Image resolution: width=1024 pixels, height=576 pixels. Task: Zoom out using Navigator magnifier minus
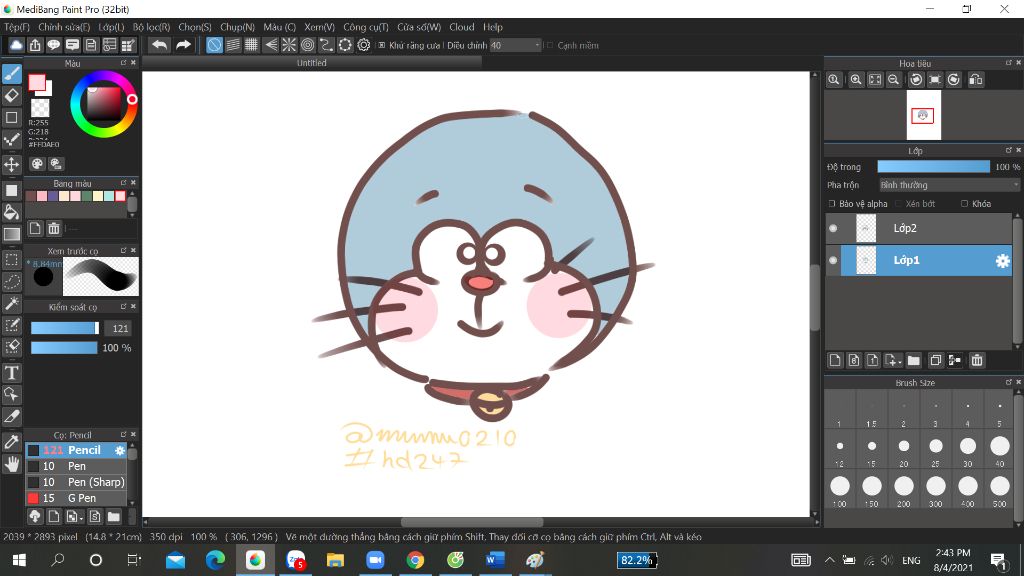(x=894, y=80)
